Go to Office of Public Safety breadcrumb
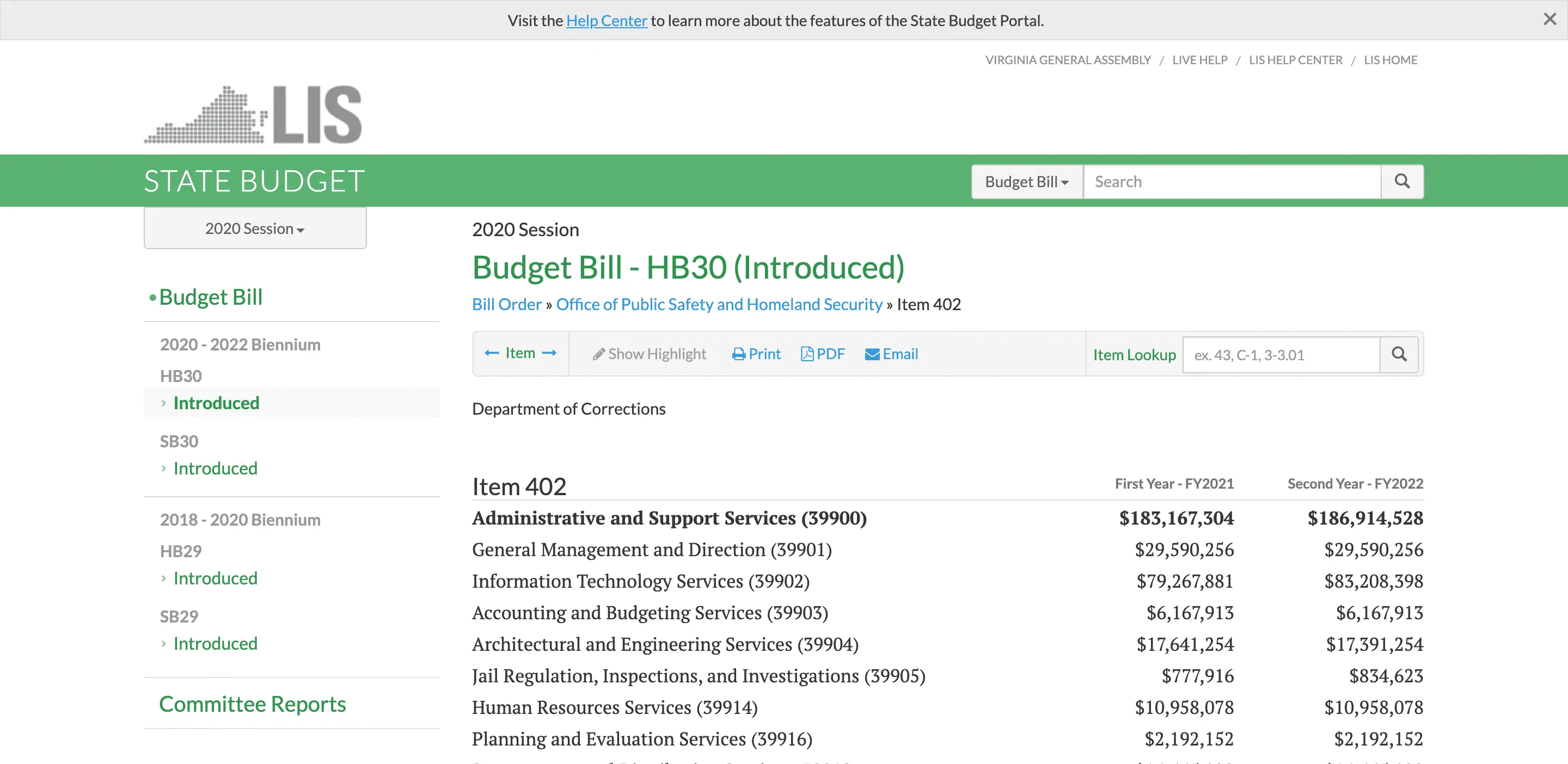 [718, 304]
